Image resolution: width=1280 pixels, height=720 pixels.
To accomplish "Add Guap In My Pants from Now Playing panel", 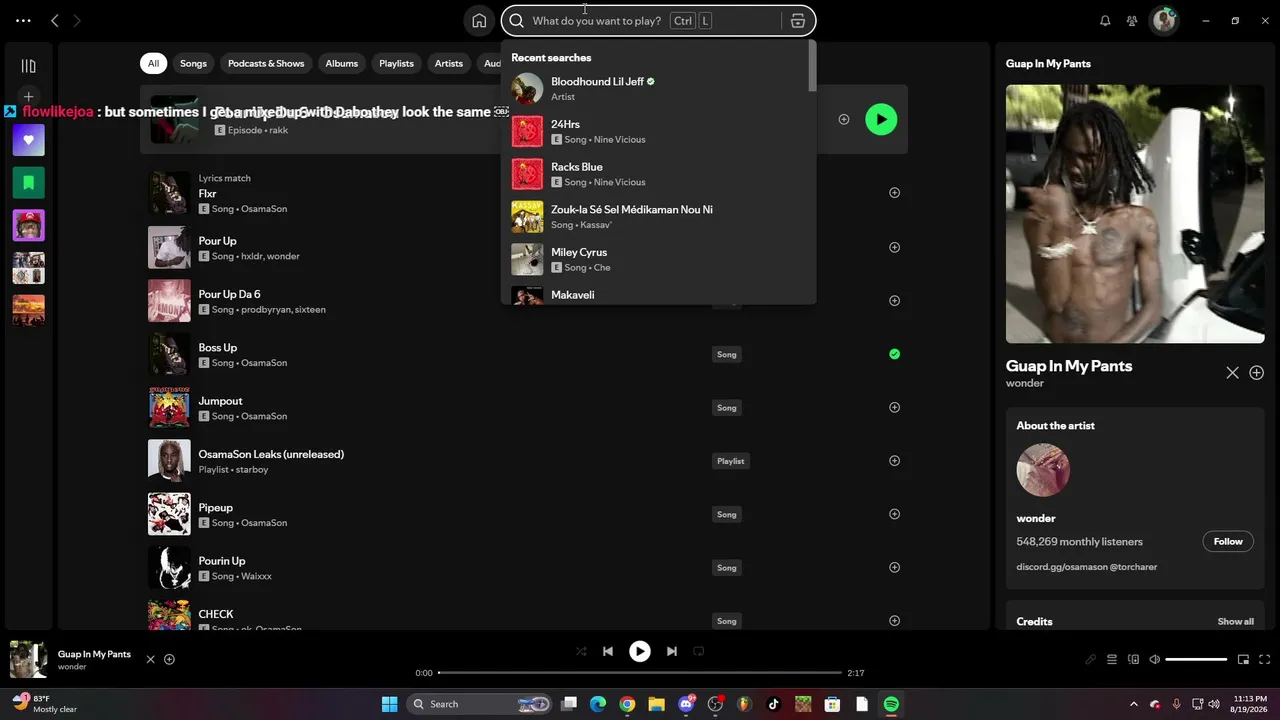I will coord(1257,373).
